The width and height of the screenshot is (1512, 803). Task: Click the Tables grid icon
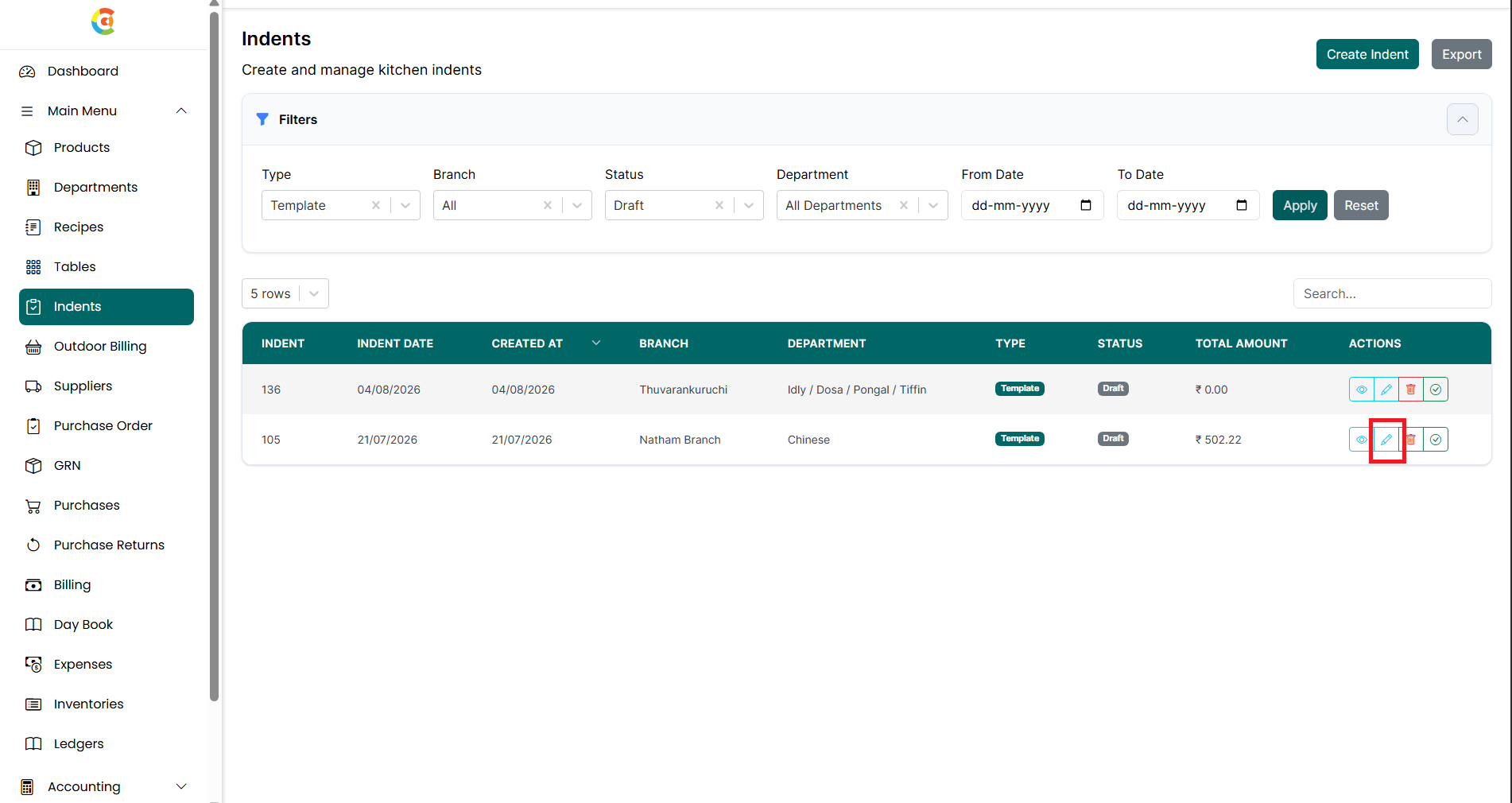(33, 267)
